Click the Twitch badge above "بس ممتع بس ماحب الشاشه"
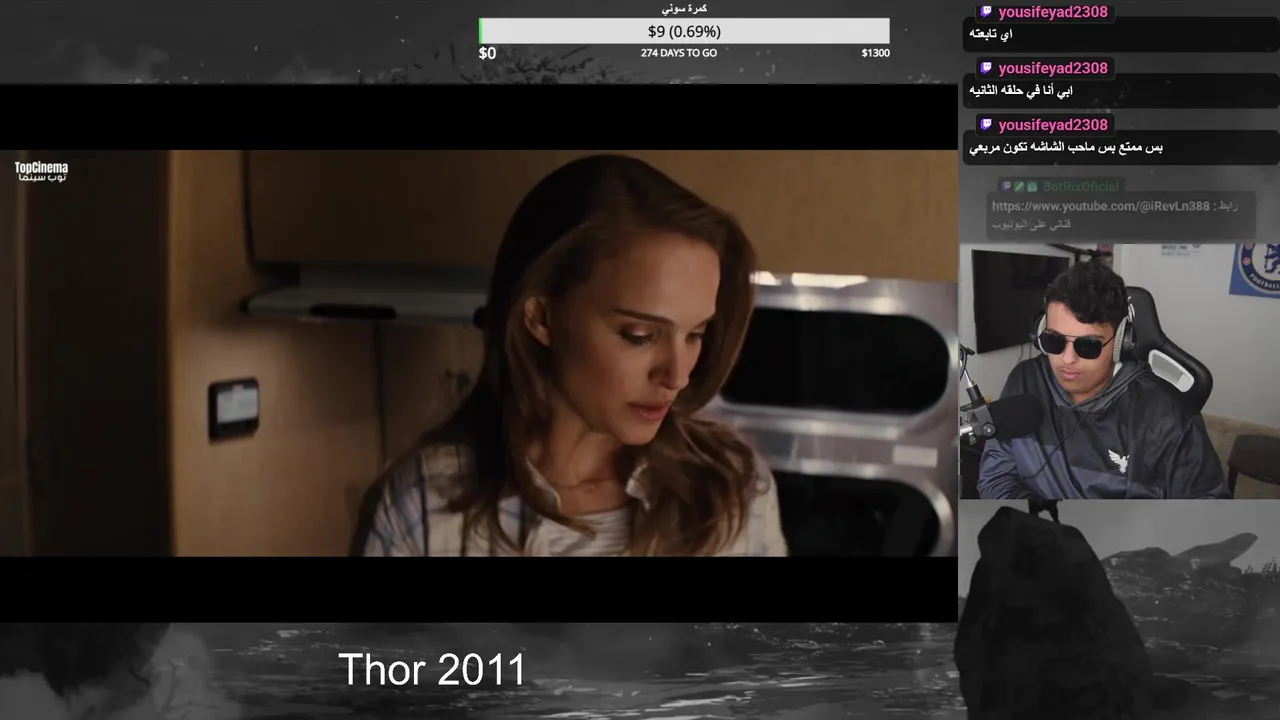Viewport: 1280px width, 720px height. point(986,125)
